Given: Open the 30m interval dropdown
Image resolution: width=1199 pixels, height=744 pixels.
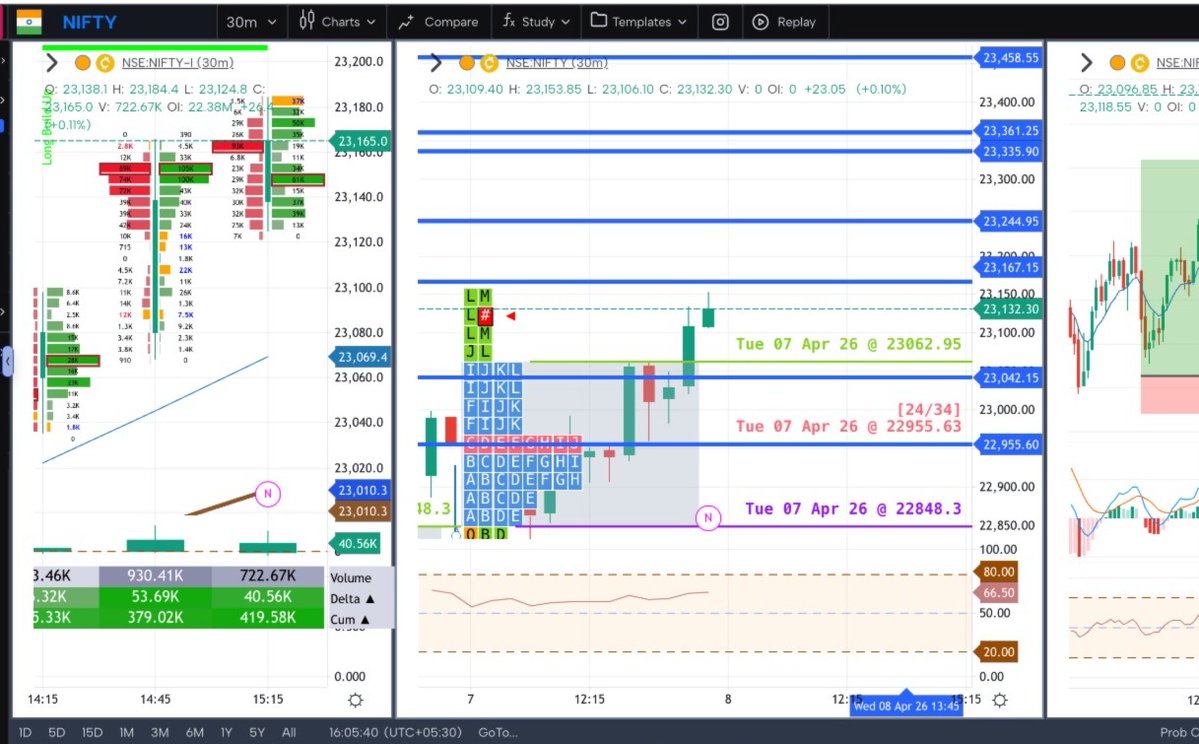Looking at the screenshot, I should [251, 22].
